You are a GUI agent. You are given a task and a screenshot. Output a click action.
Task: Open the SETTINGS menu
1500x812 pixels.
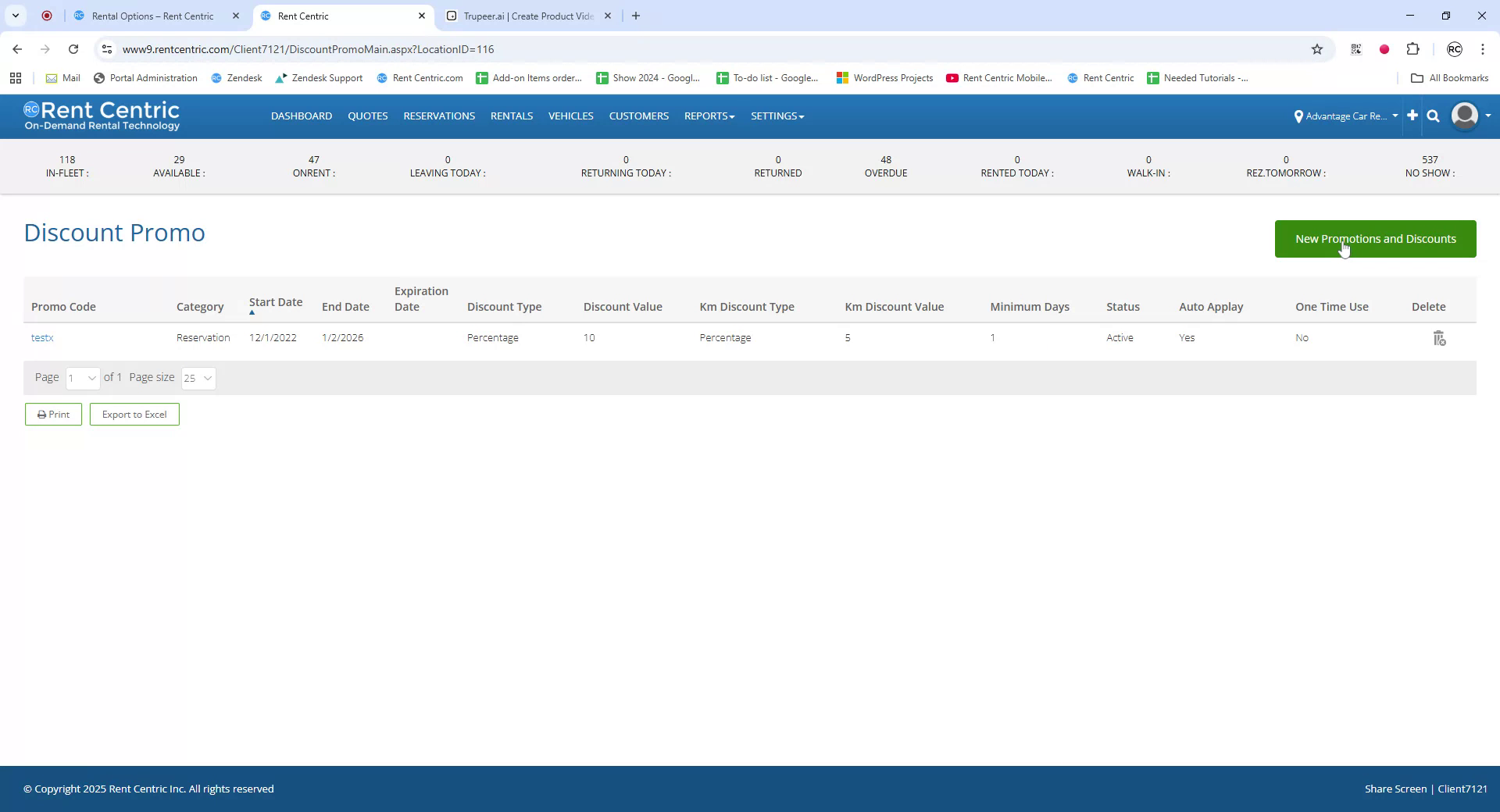[x=776, y=116]
